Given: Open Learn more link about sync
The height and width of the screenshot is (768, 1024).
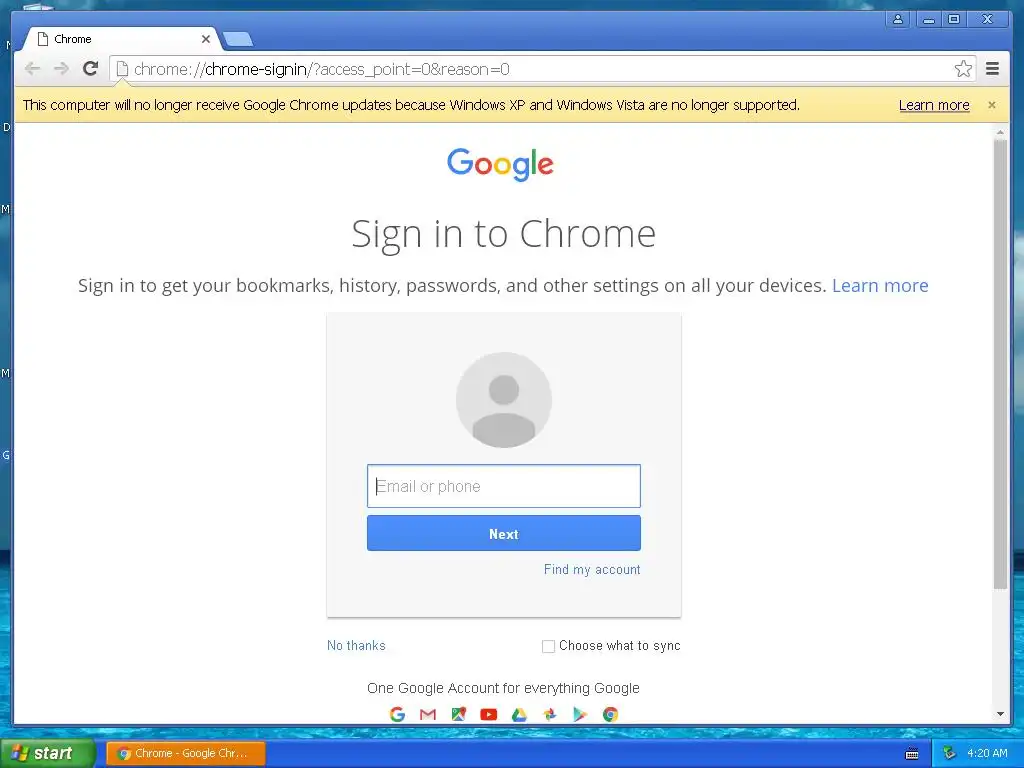Looking at the screenshot, I should coord(880,285).
